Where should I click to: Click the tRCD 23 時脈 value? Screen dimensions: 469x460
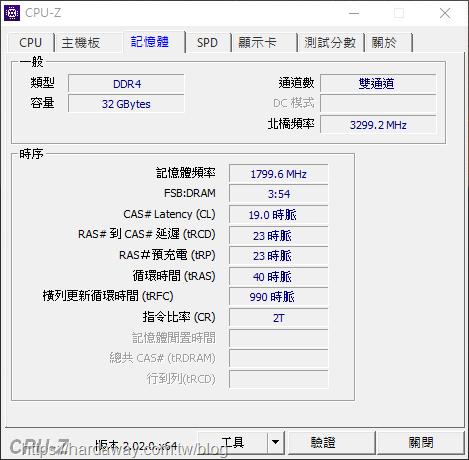click(x=279, y=235)
